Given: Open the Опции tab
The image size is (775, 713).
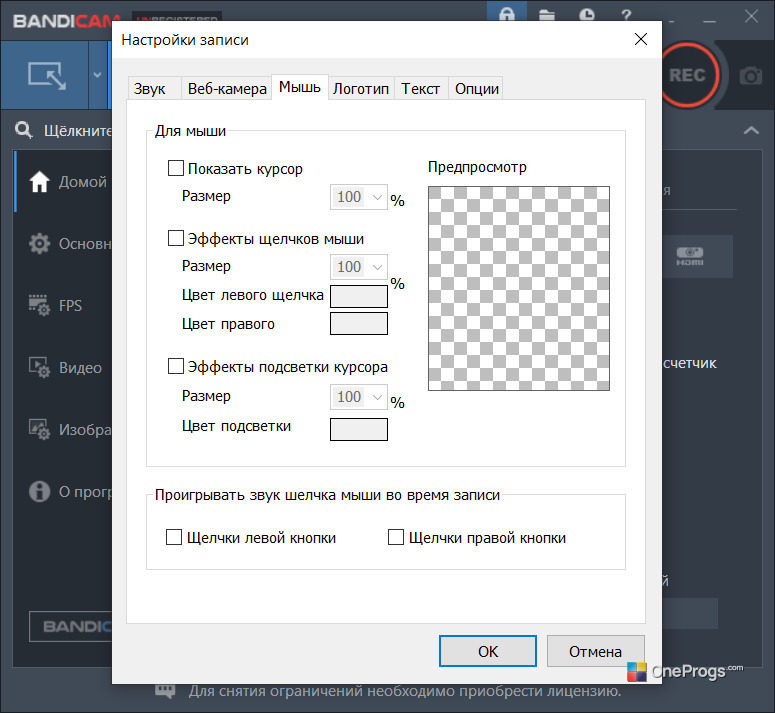Looking at the screenshot, I should point(476,88).
